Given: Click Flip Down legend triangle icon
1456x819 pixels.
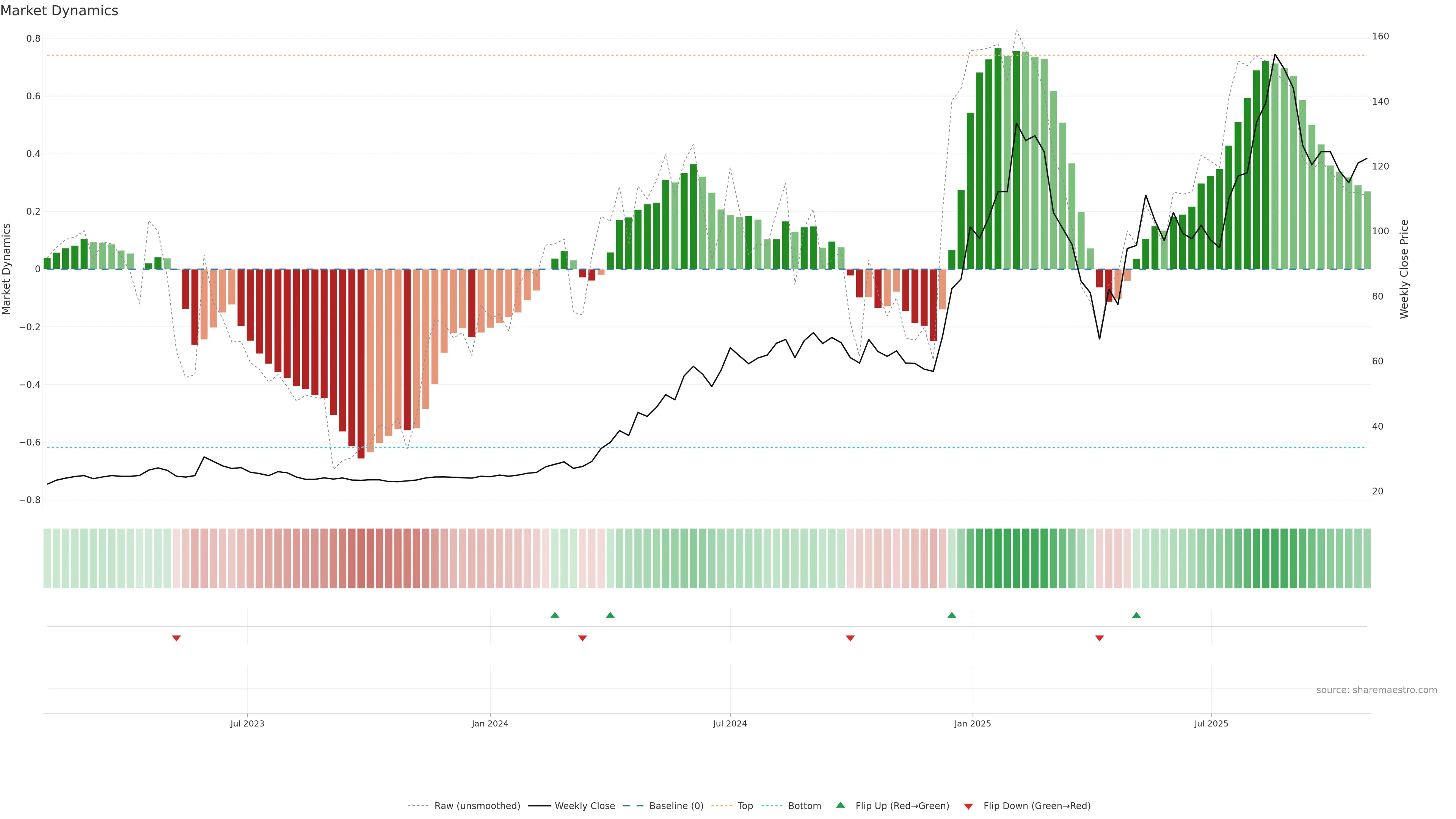Looking at the screenshot, I should tap(968, 806).
